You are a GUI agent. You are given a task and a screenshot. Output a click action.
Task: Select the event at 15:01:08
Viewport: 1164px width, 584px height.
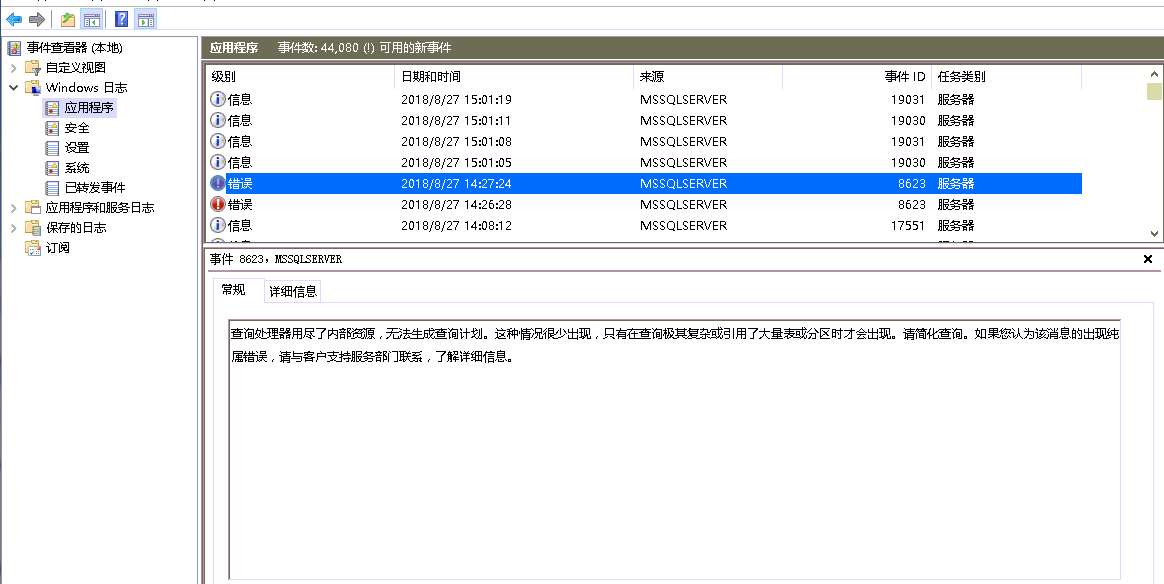pyautogui.click(x=643, y=142)
